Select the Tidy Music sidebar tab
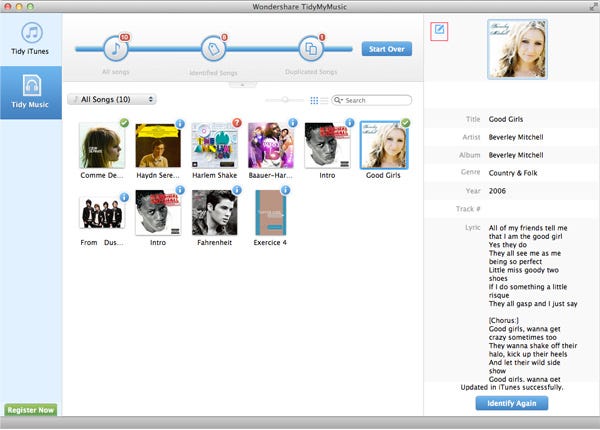The image size is (600, 430). (31, 93)
